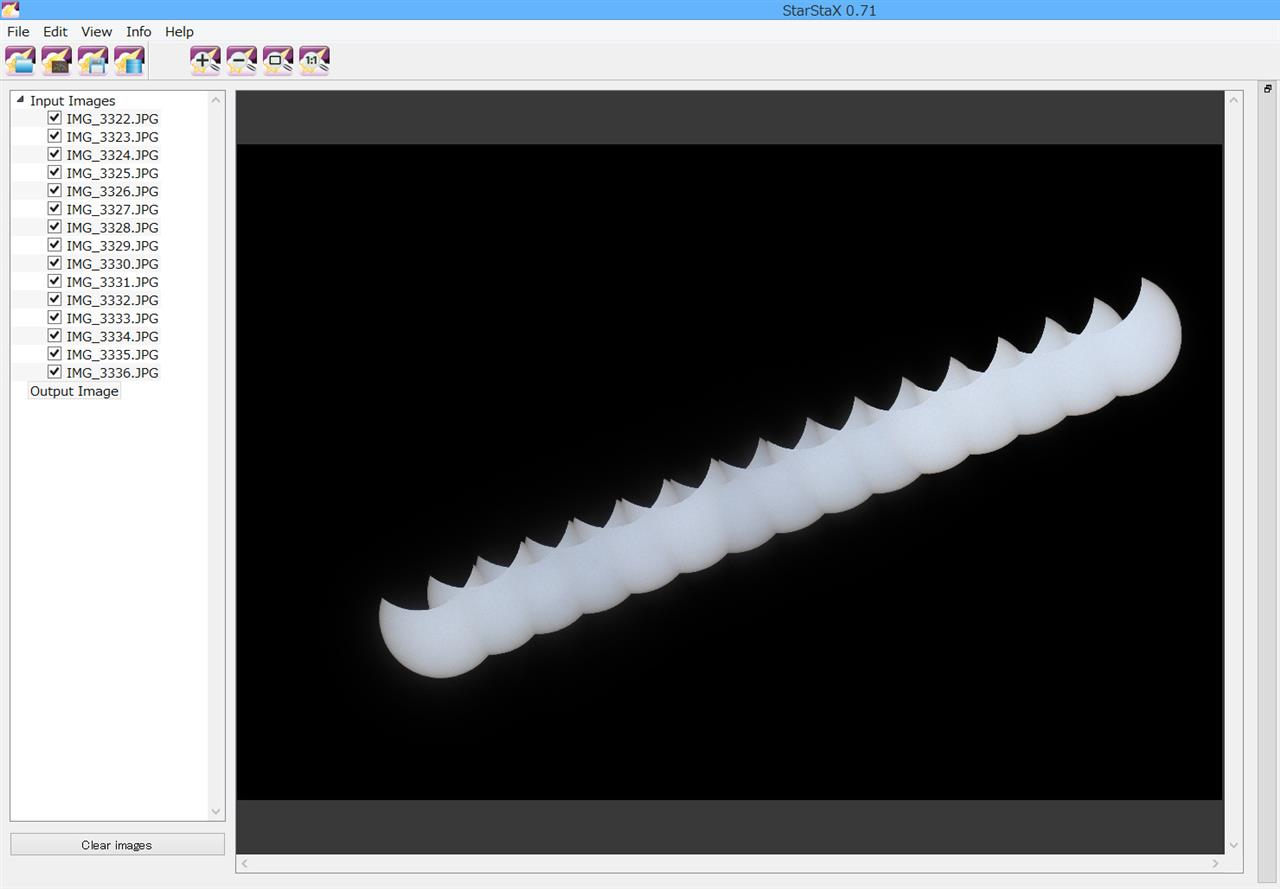This screenshot has width=1280, height=889.
Task: Select the IMG_3331.JPG file name
Action: [112, 282]
